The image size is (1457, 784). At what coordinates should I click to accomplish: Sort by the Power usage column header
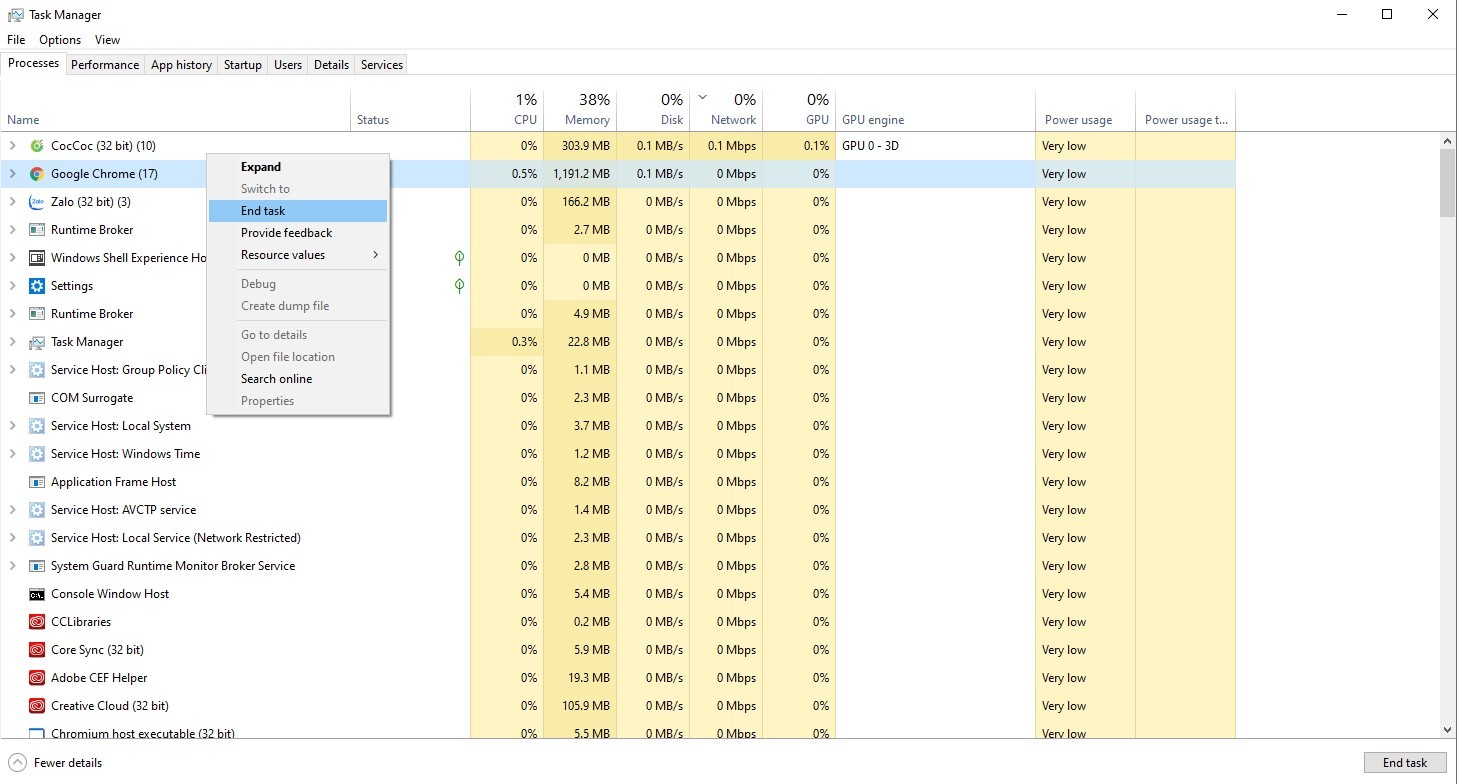tap(1085, 110)
